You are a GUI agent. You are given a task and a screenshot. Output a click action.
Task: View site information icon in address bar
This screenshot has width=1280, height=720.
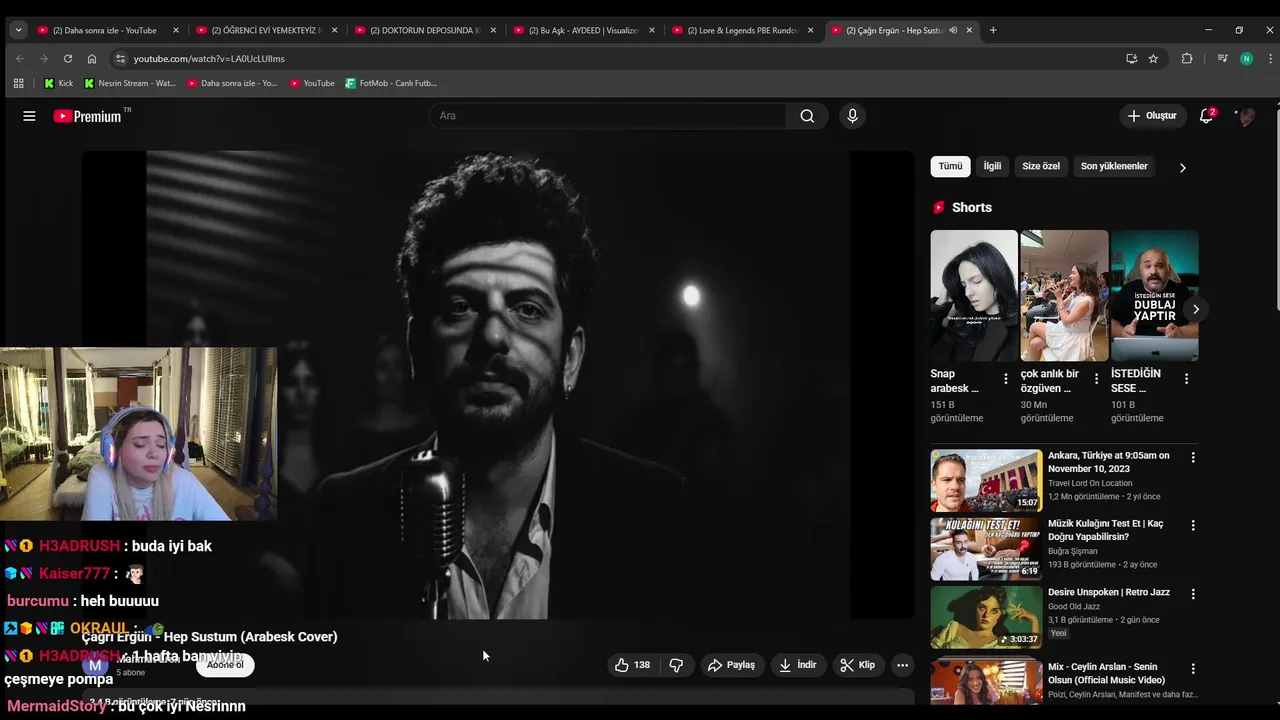120,59
